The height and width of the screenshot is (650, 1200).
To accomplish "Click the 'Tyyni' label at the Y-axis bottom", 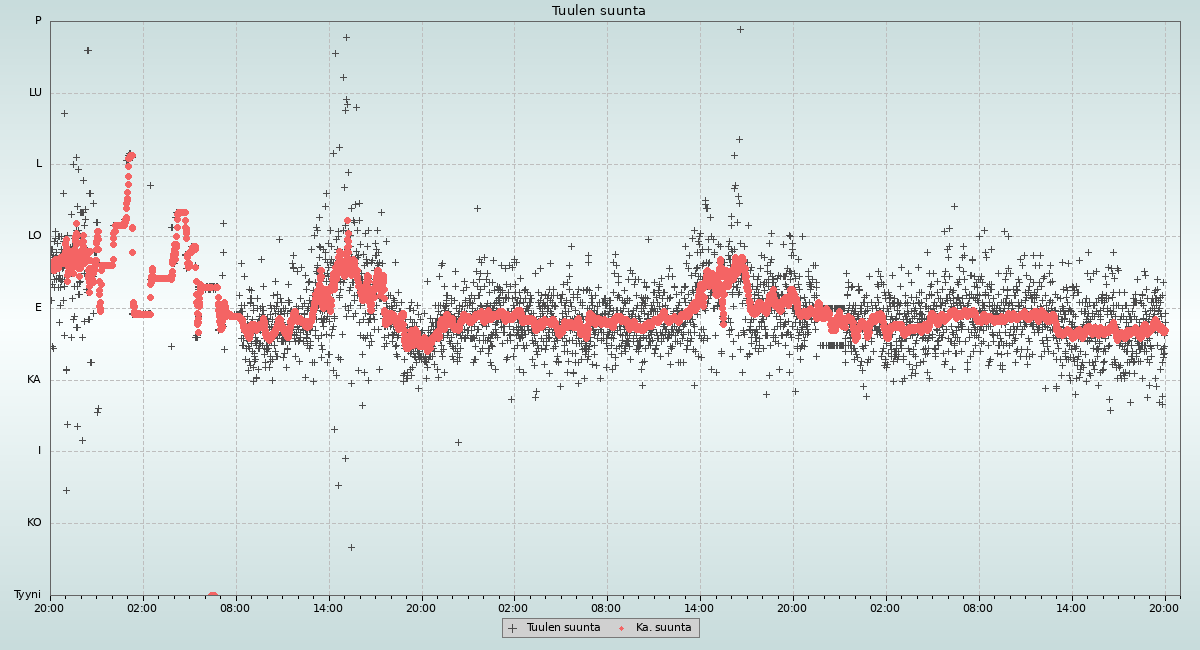I will tap(27, 595).
